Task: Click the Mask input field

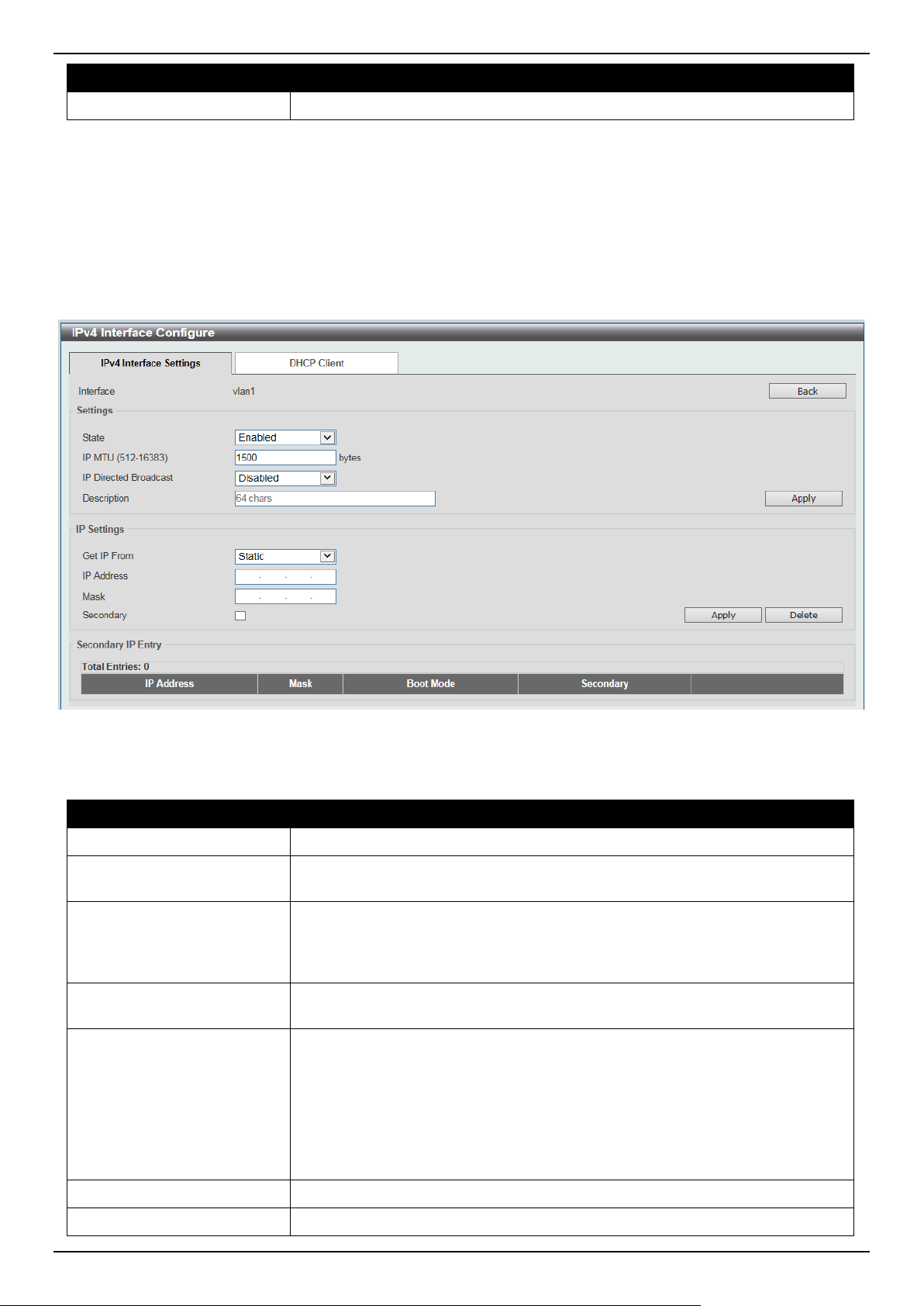Action: coord(285,596)
